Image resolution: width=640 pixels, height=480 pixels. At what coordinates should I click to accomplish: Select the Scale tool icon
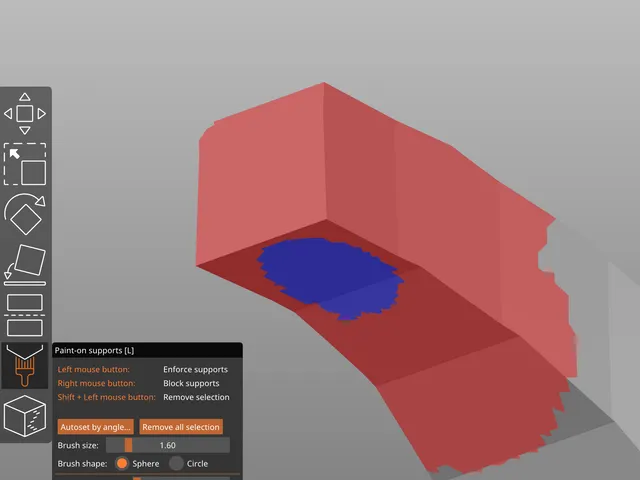[x=24, y=164]
